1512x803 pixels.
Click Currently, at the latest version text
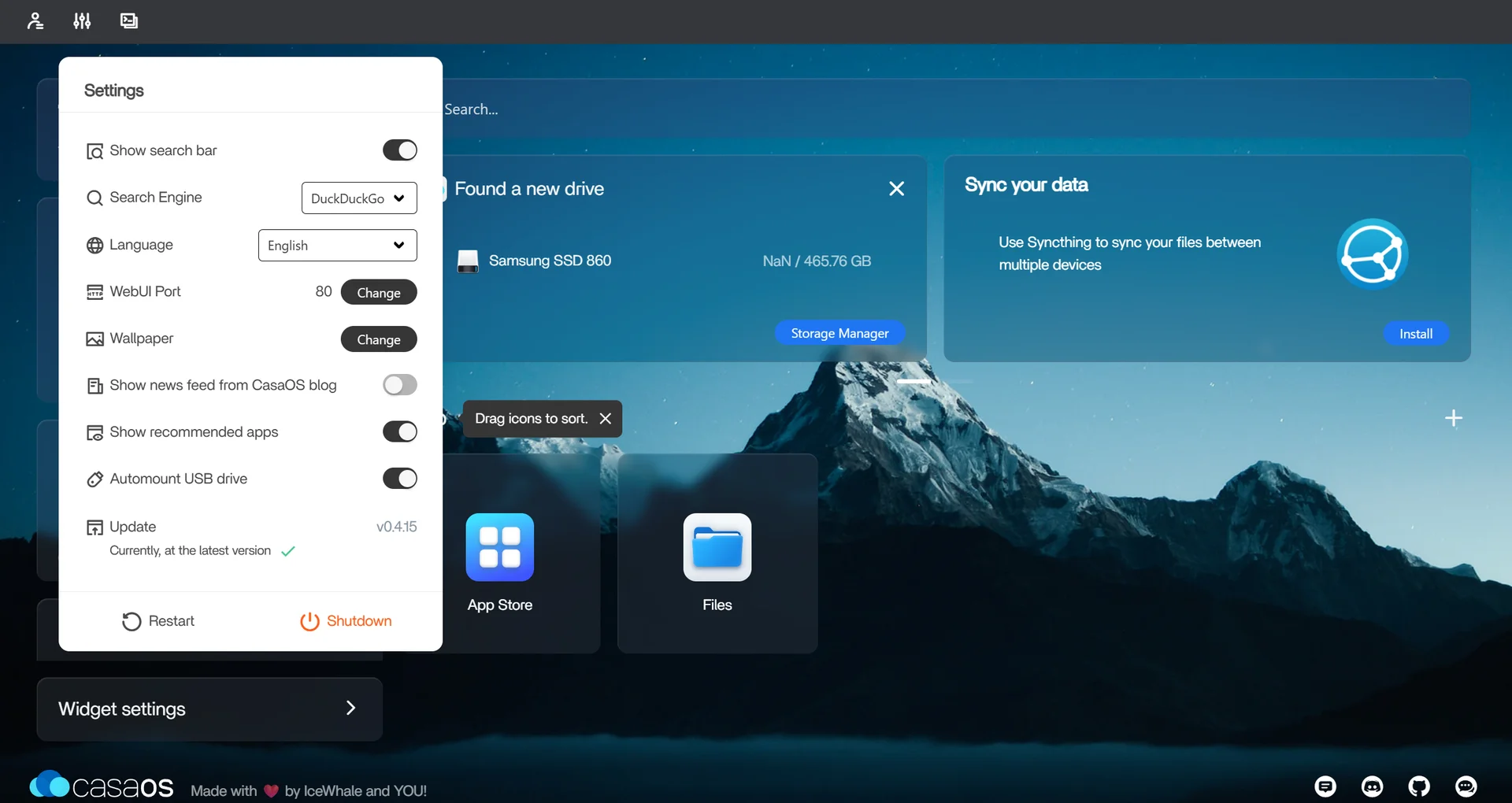tap(190, 550)
